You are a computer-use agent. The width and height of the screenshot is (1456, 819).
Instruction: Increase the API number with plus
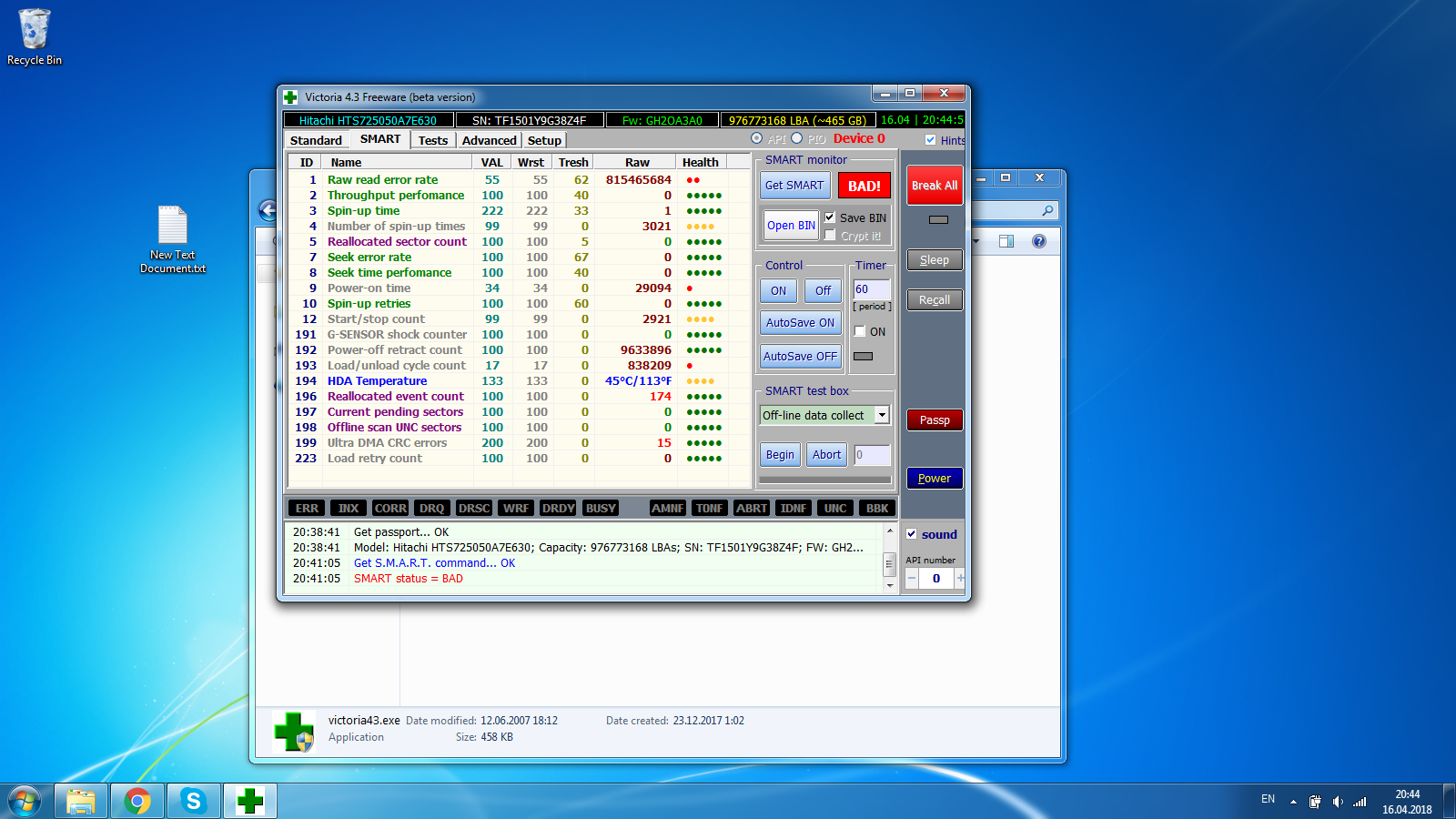point(960,579)
